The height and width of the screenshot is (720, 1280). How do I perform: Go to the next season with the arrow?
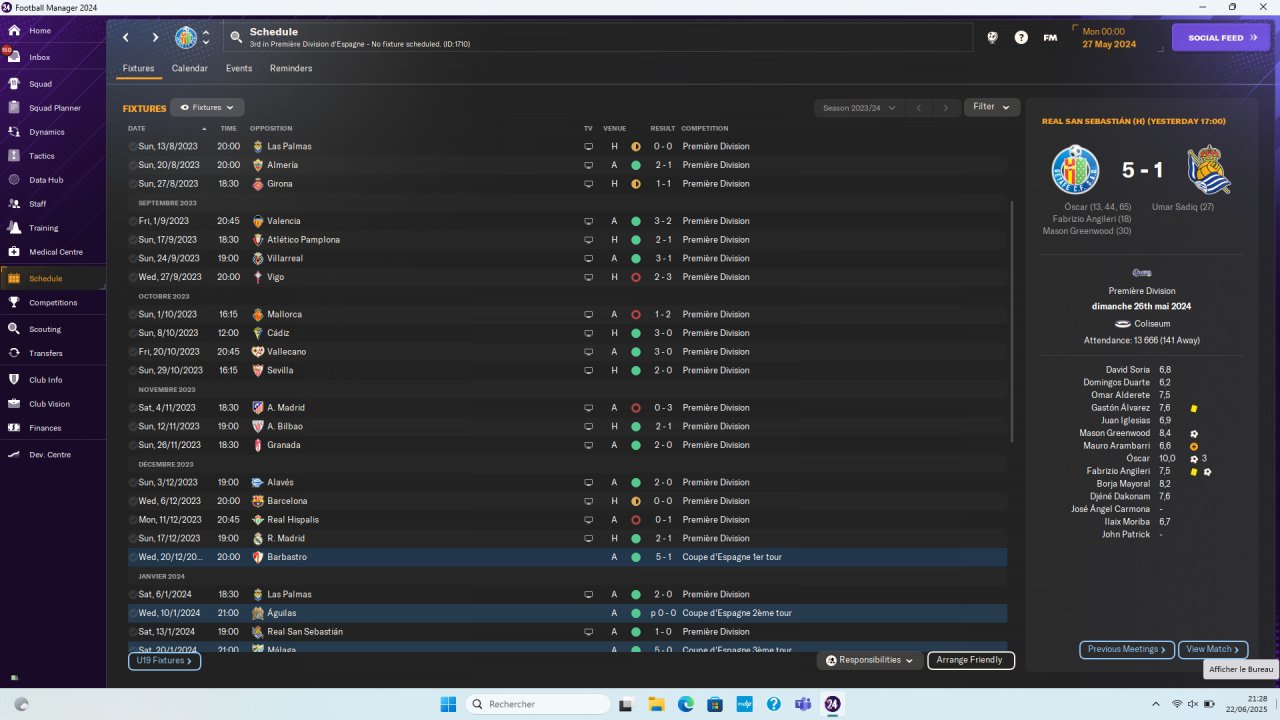[x=945, y=108]
